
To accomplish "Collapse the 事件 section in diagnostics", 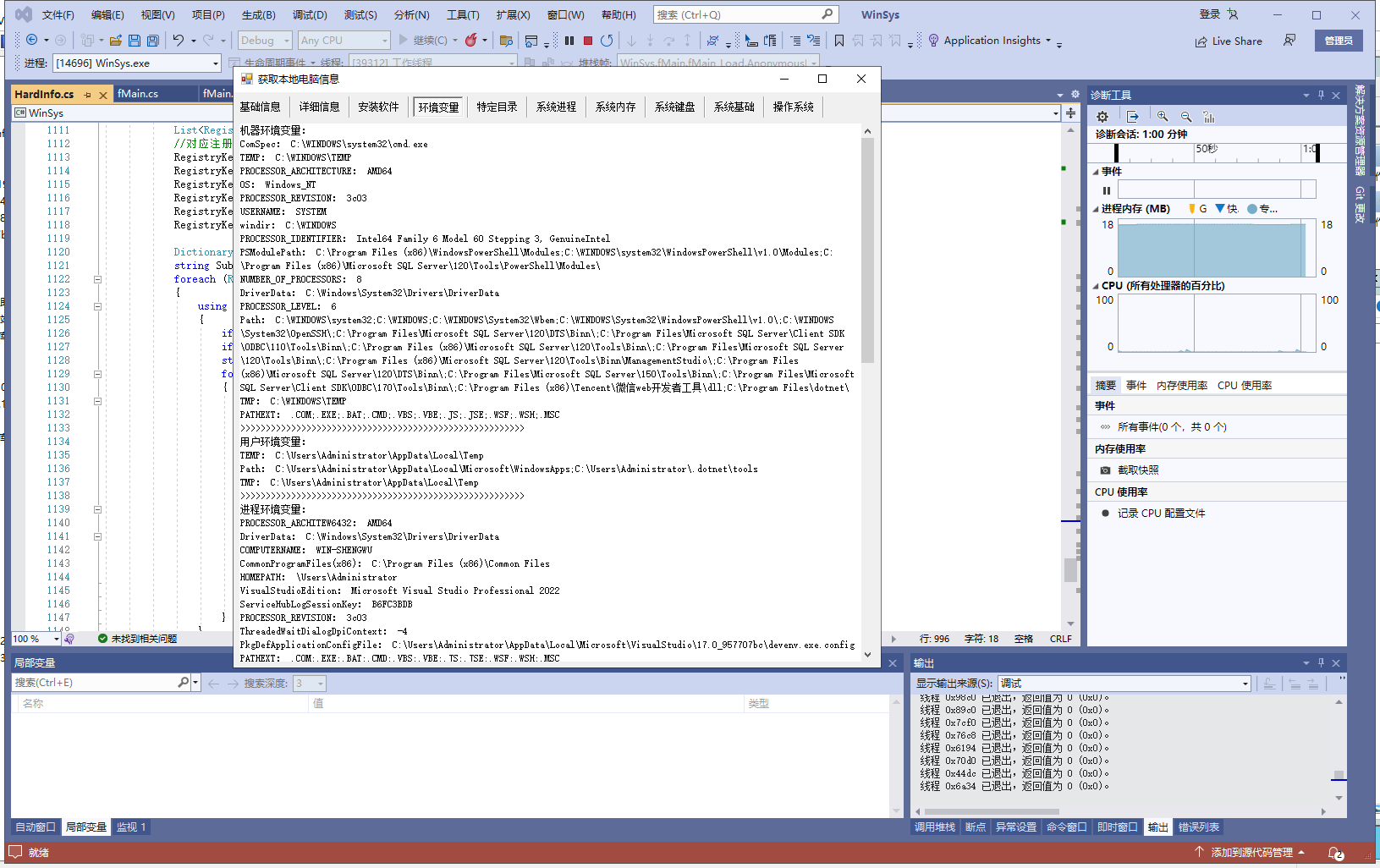I will click(1096, 172).
